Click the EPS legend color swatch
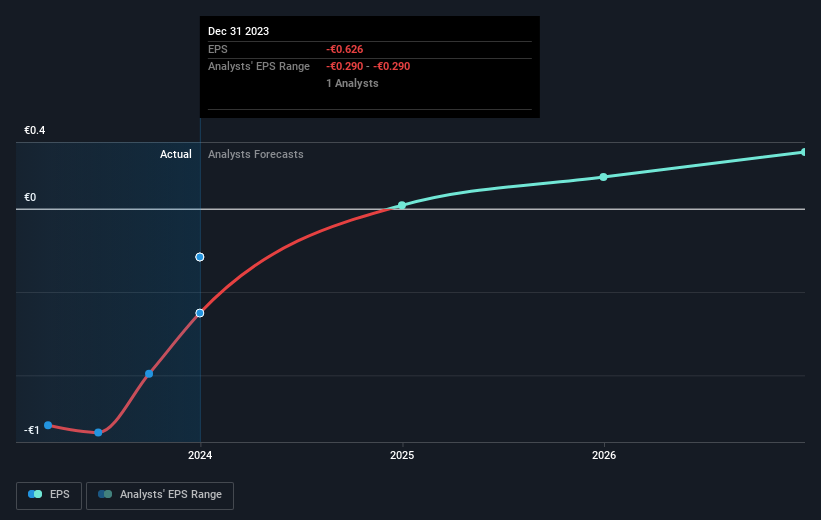Screen dimensions: 821x520 [x=35, y=494]
